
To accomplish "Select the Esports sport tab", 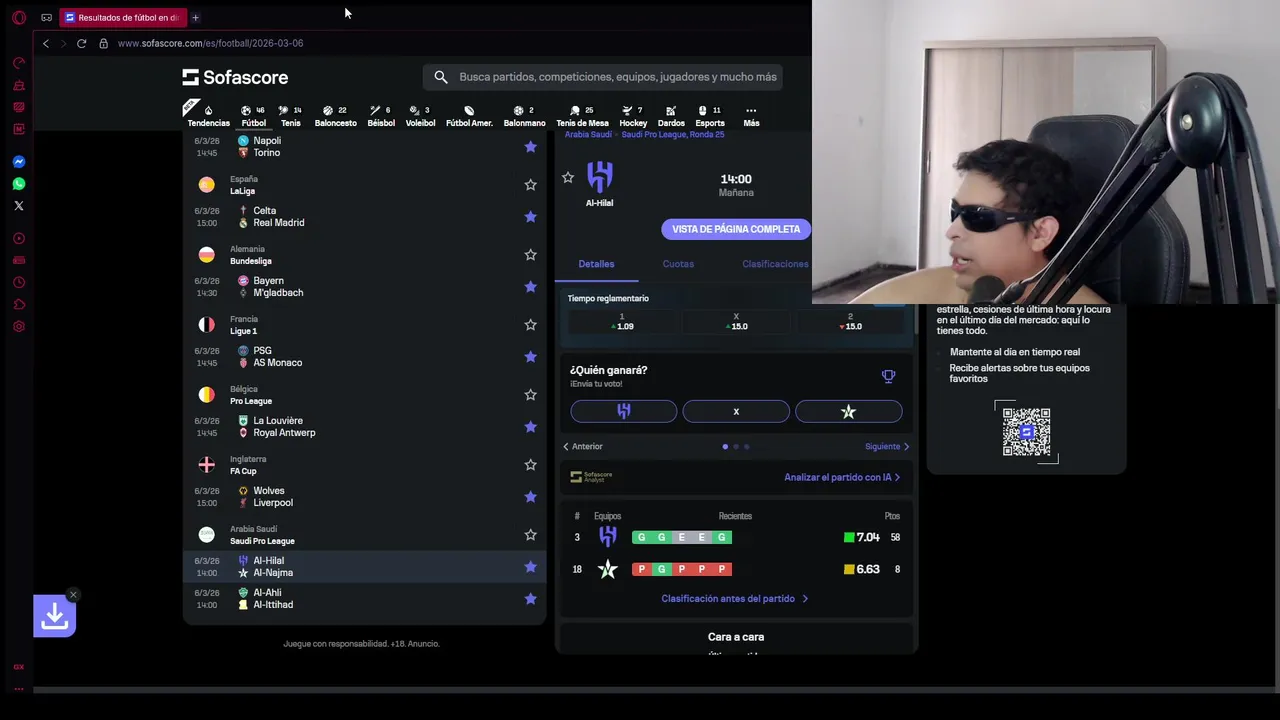I will (x=710, y=116).
